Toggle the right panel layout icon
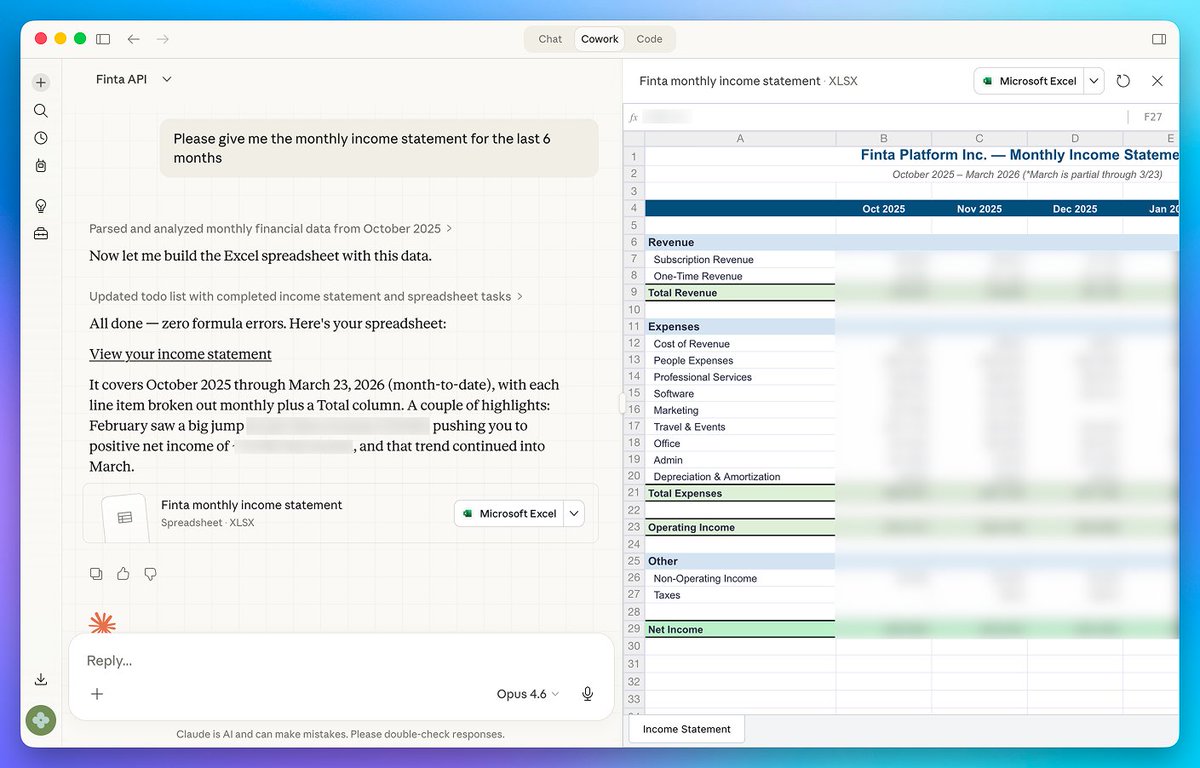Image resolution: width=1200 pixels, height=768 pixels. (x=1159, y=39)
